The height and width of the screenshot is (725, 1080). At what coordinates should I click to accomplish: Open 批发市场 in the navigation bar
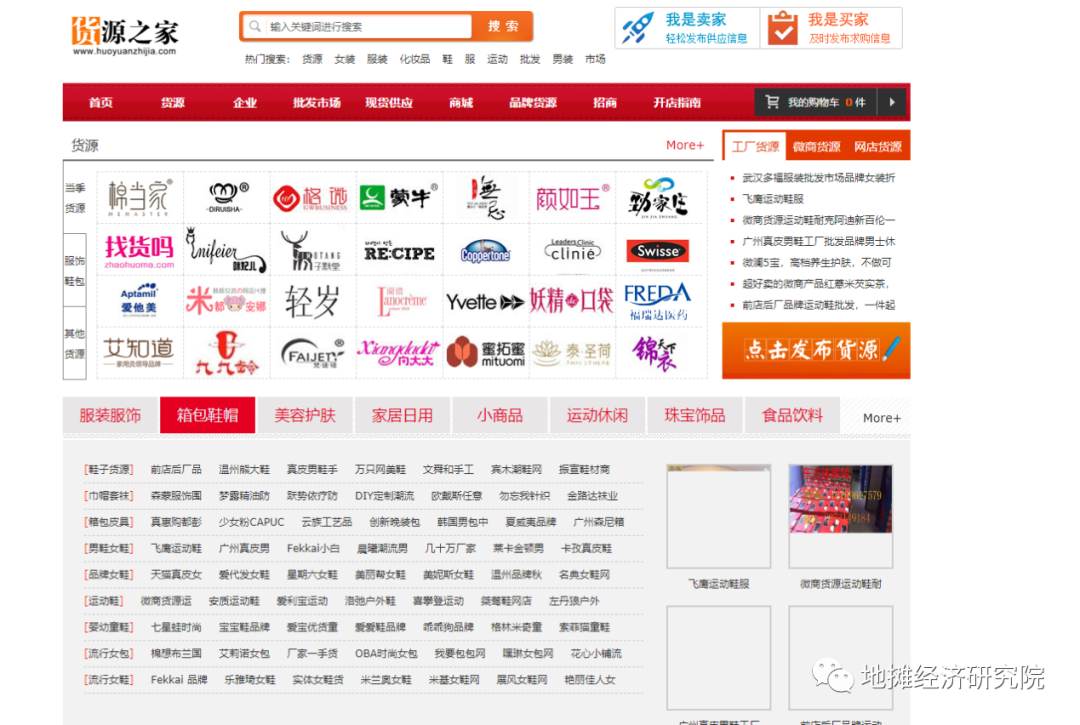317,103
